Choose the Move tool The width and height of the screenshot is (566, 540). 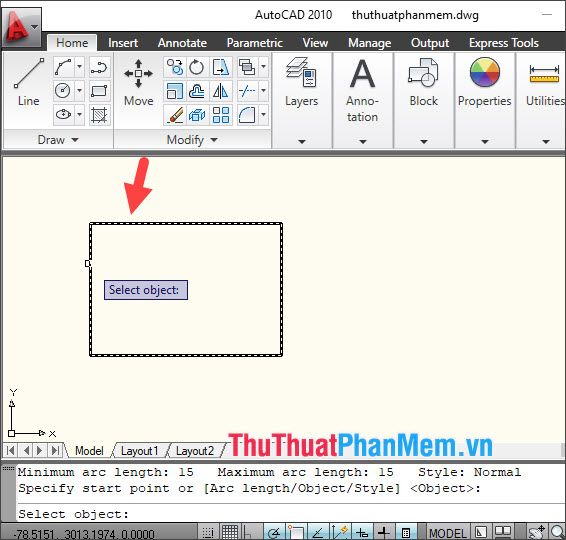click(139, 83)
